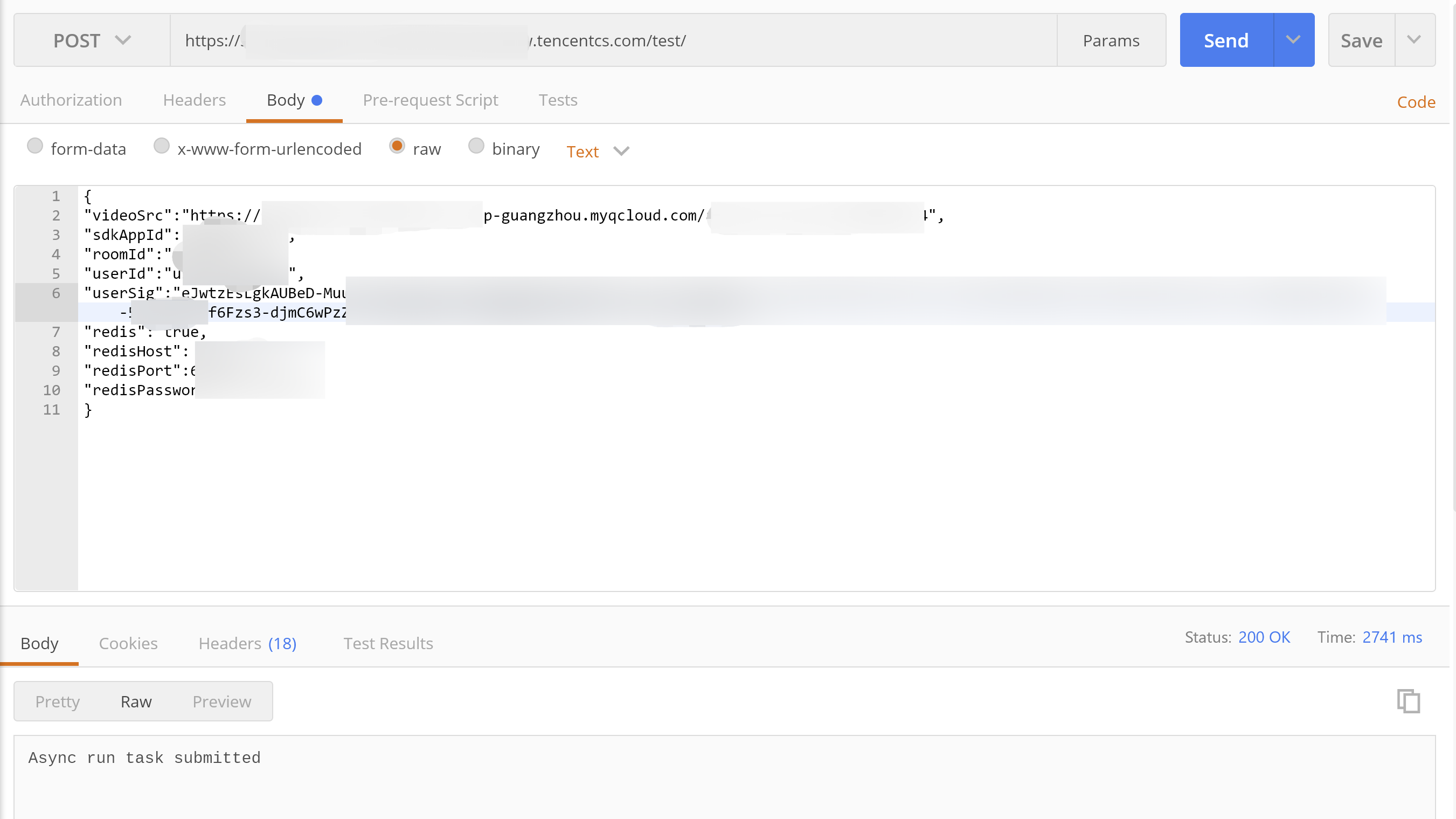Copy response to clipboard icon
1456x819 pixels.
coord(1409,701)
